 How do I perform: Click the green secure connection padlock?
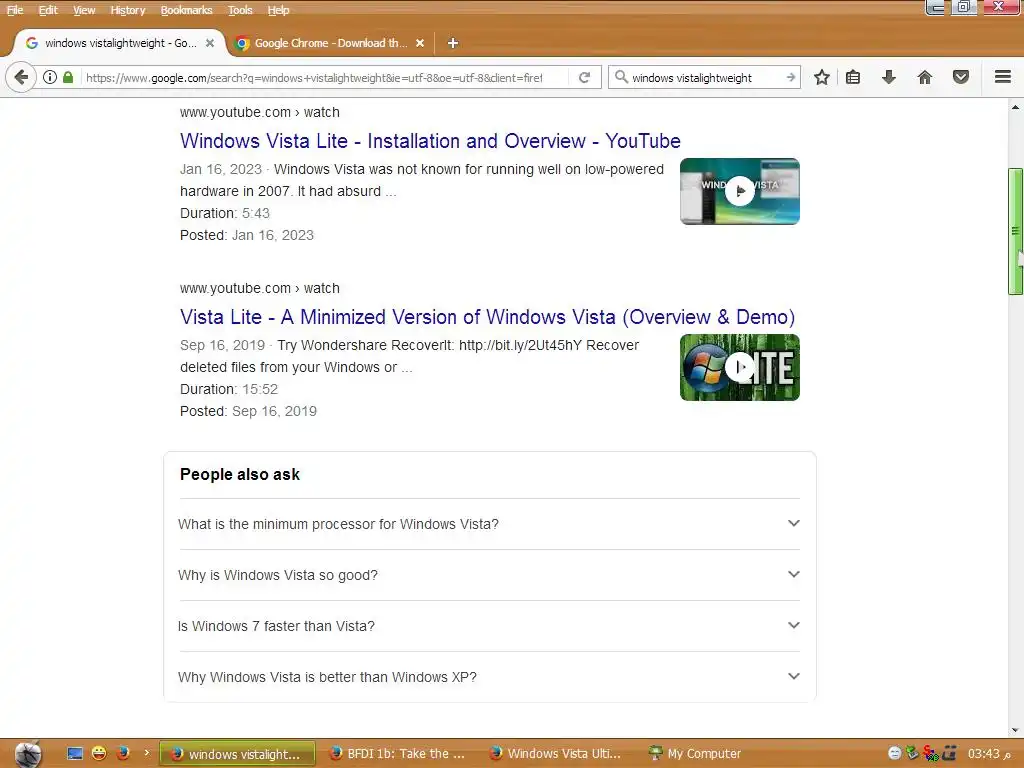[x=68, y=77]
